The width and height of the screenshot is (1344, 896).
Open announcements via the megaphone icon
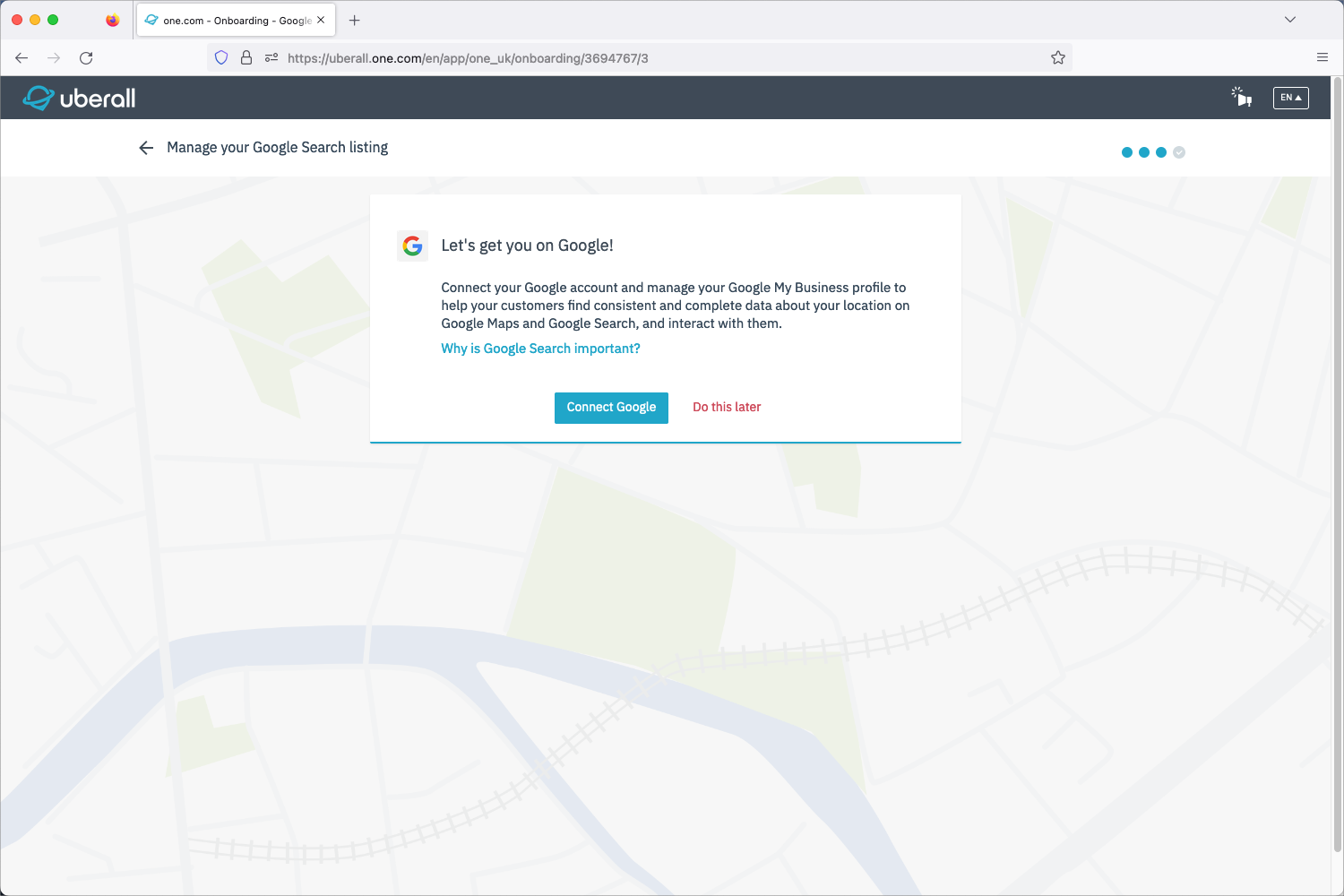coord(1242,98)
